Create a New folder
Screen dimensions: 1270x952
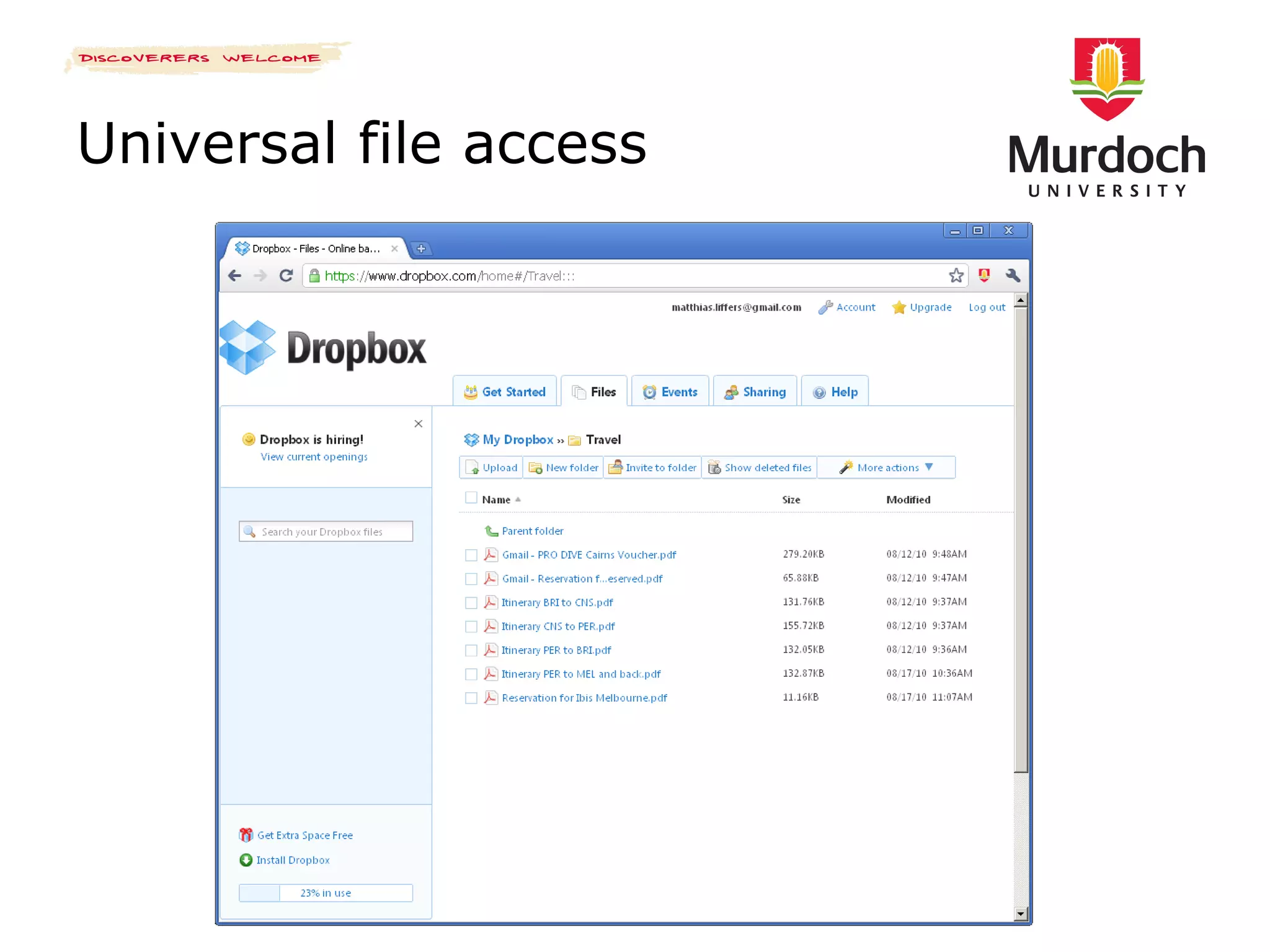563,467
